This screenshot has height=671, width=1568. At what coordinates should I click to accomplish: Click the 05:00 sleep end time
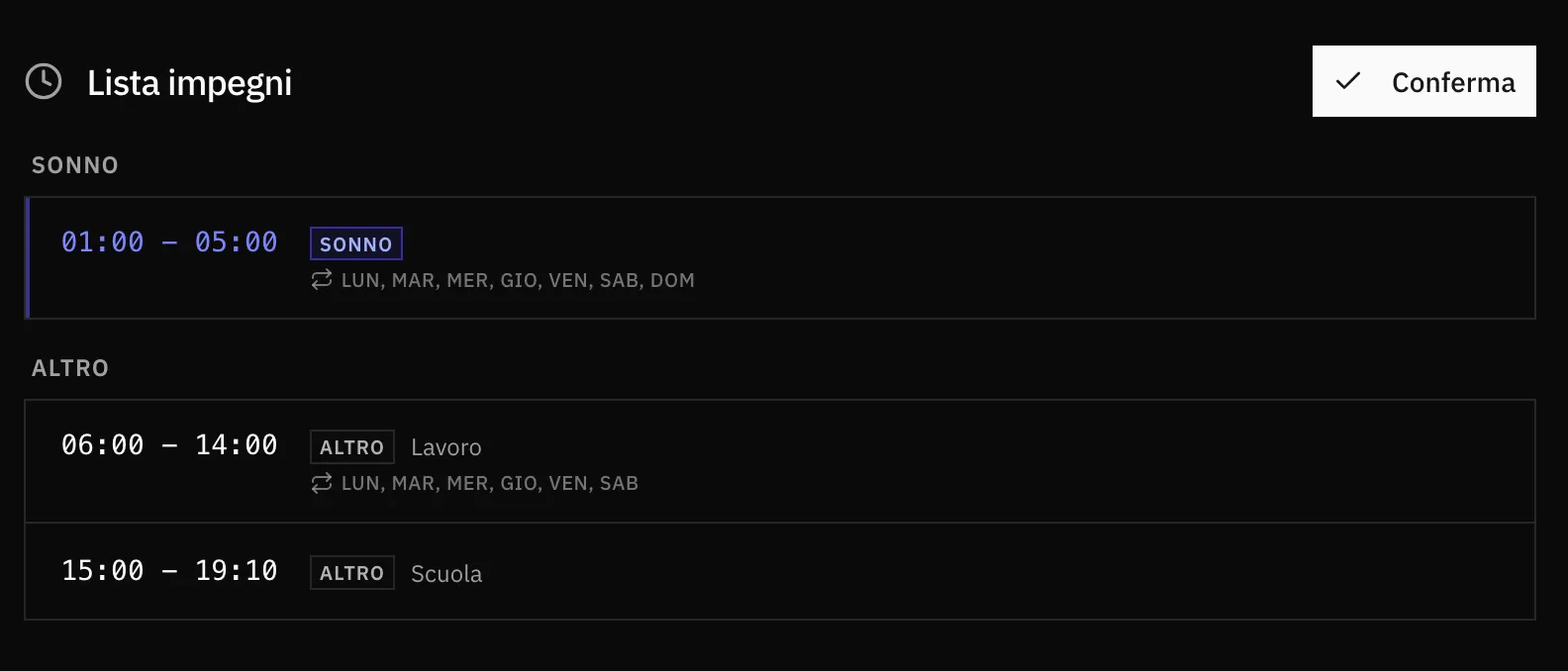click(x=236, y=242)
